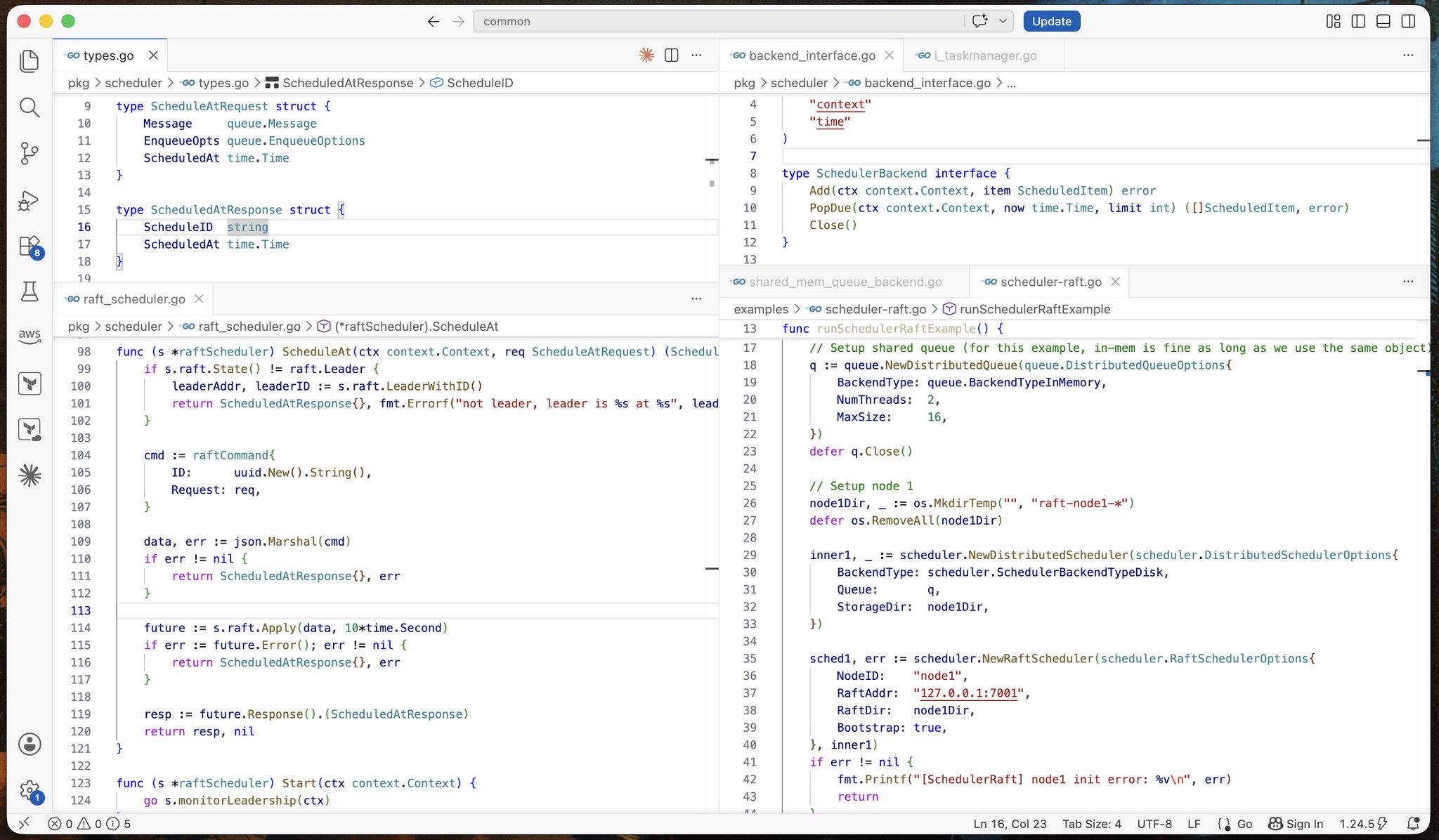Click Ln 16, Col 23 cursor position
The image size is (1439, 840).
pos(1010,824)
